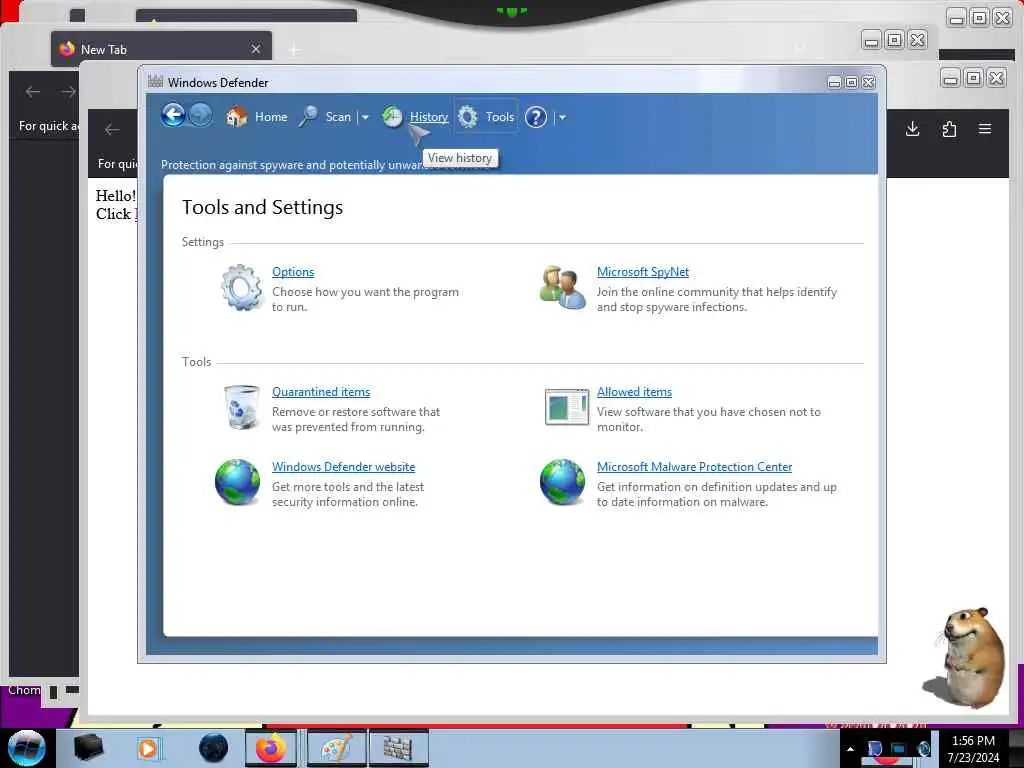
Task: Open the Windows Defender website link
Action: [344, 467]
